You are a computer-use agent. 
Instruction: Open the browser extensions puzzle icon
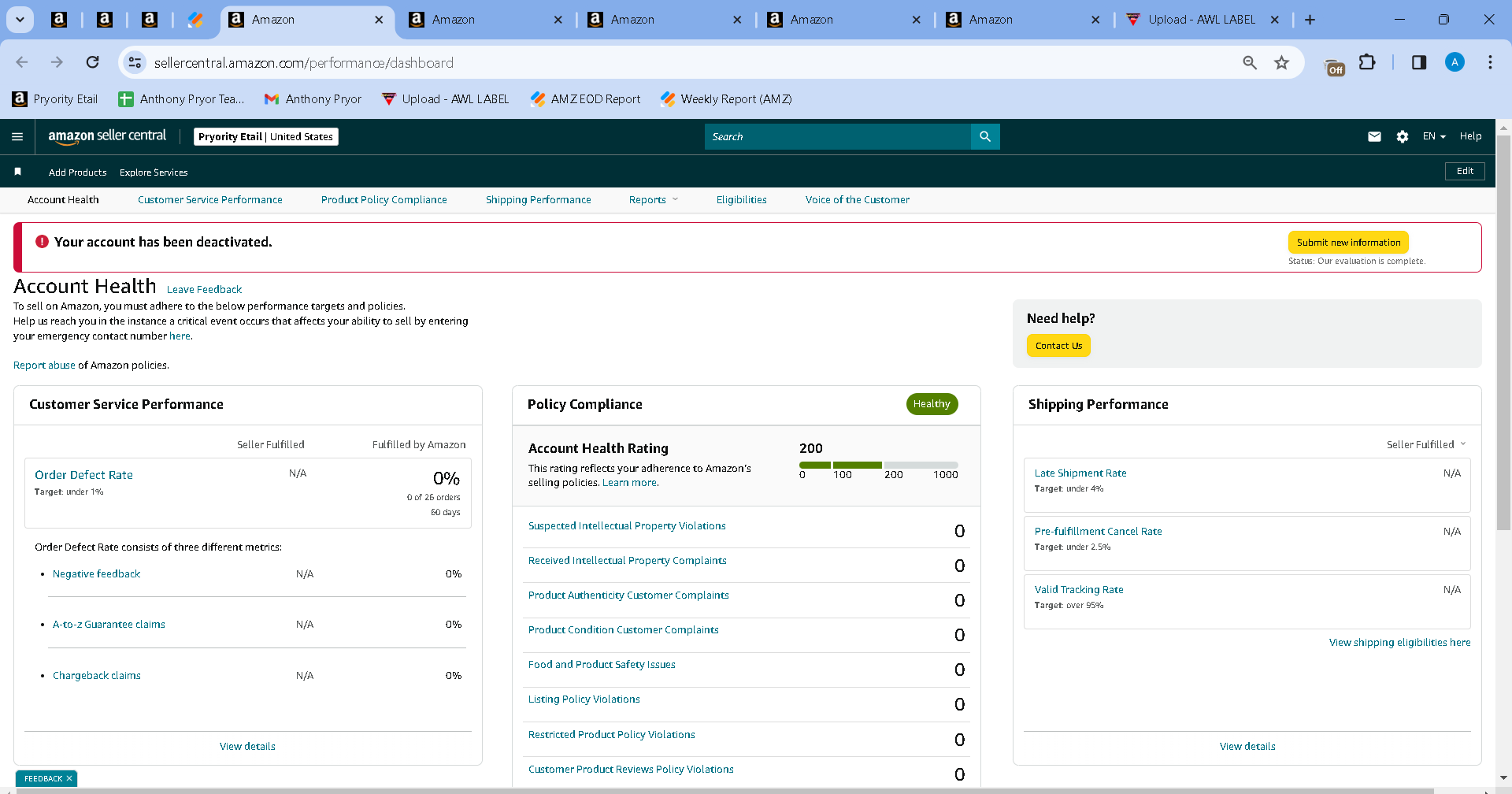click(x=1368, y=62)
